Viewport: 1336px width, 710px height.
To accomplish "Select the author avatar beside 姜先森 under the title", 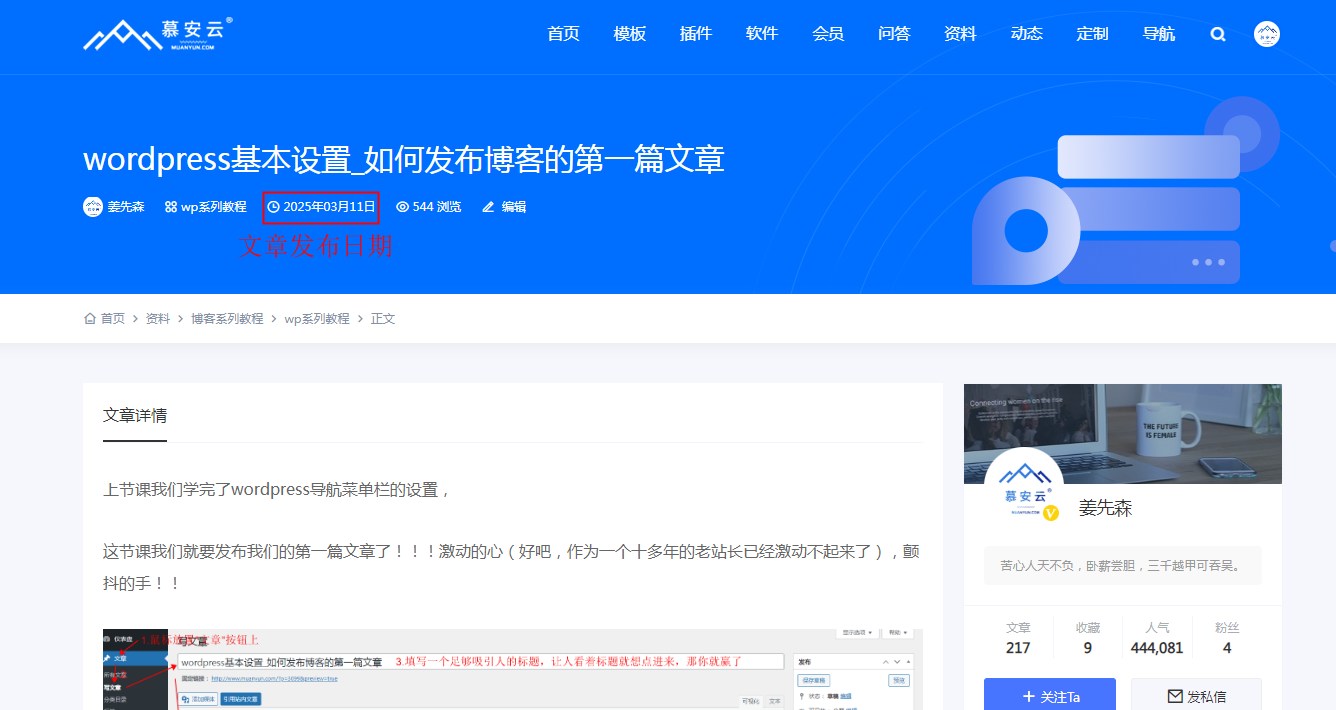I will pos(93,207).
